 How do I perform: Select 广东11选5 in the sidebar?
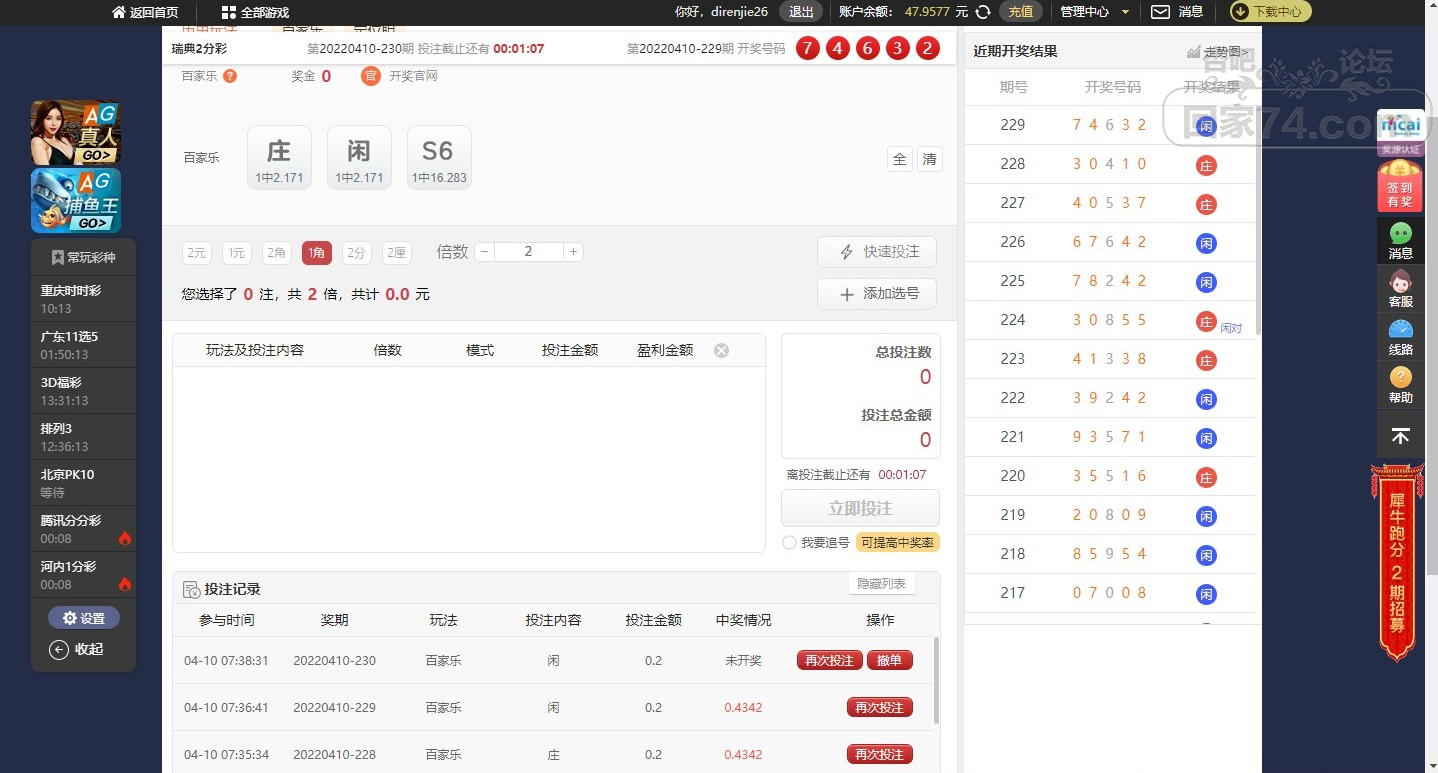pos(83,345)
